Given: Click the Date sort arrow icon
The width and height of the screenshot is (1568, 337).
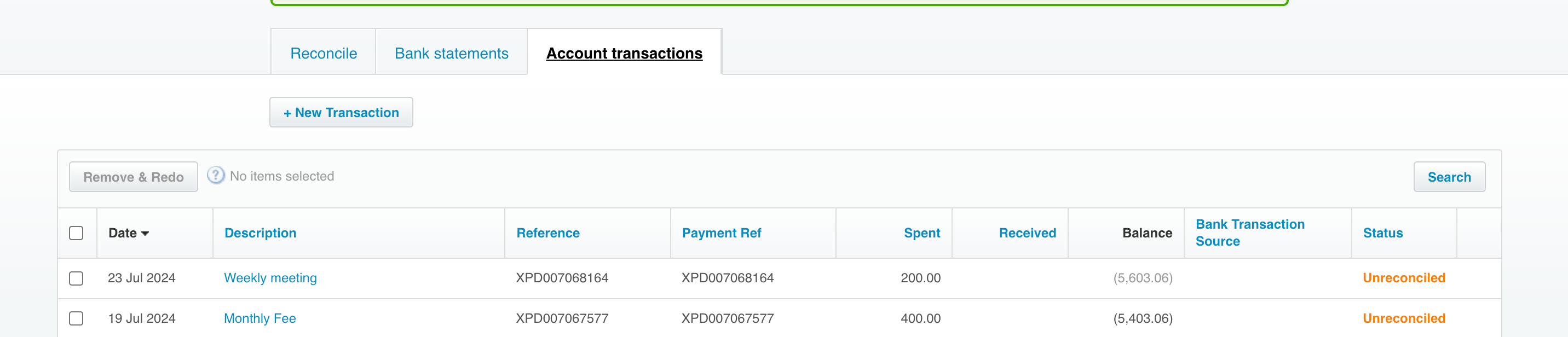Looking at the screenshot, I should coord(145,234).
